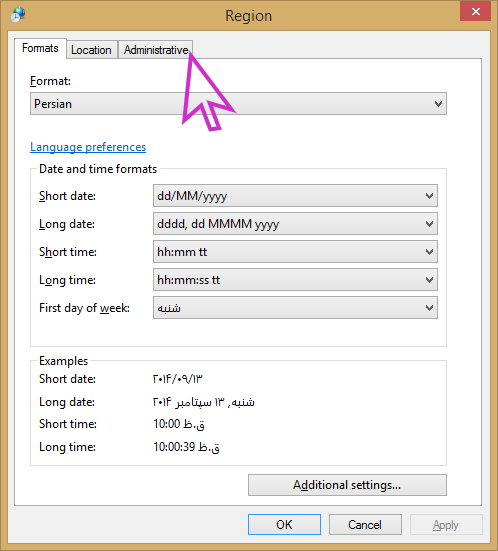498x551 pixels.
Task: Expand the Long date format dropdown
Action: point(295,223)
